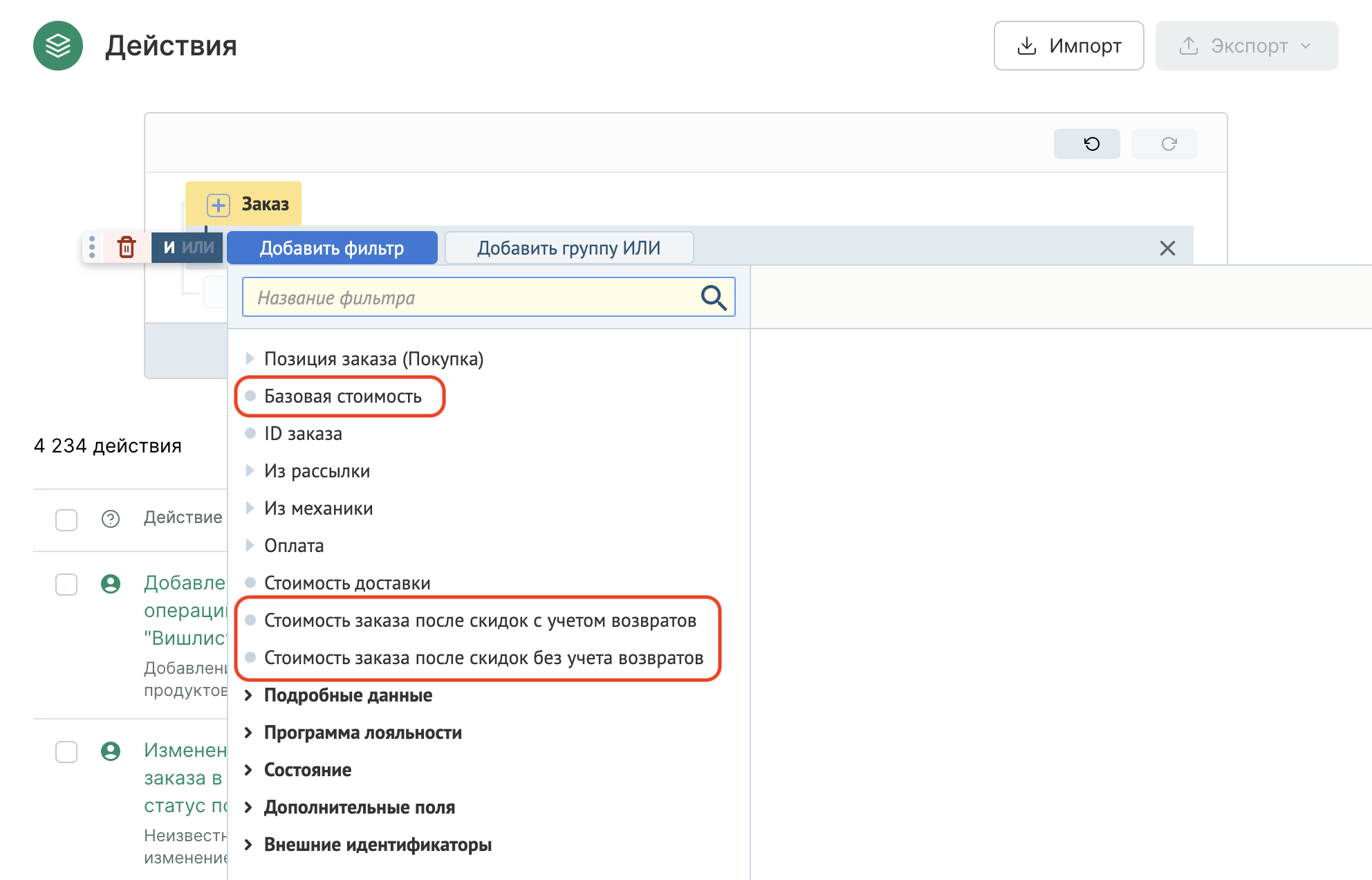Viewport: 1372px width, 880px height.
Task: Select the И logic toggle
Action: 169,247
